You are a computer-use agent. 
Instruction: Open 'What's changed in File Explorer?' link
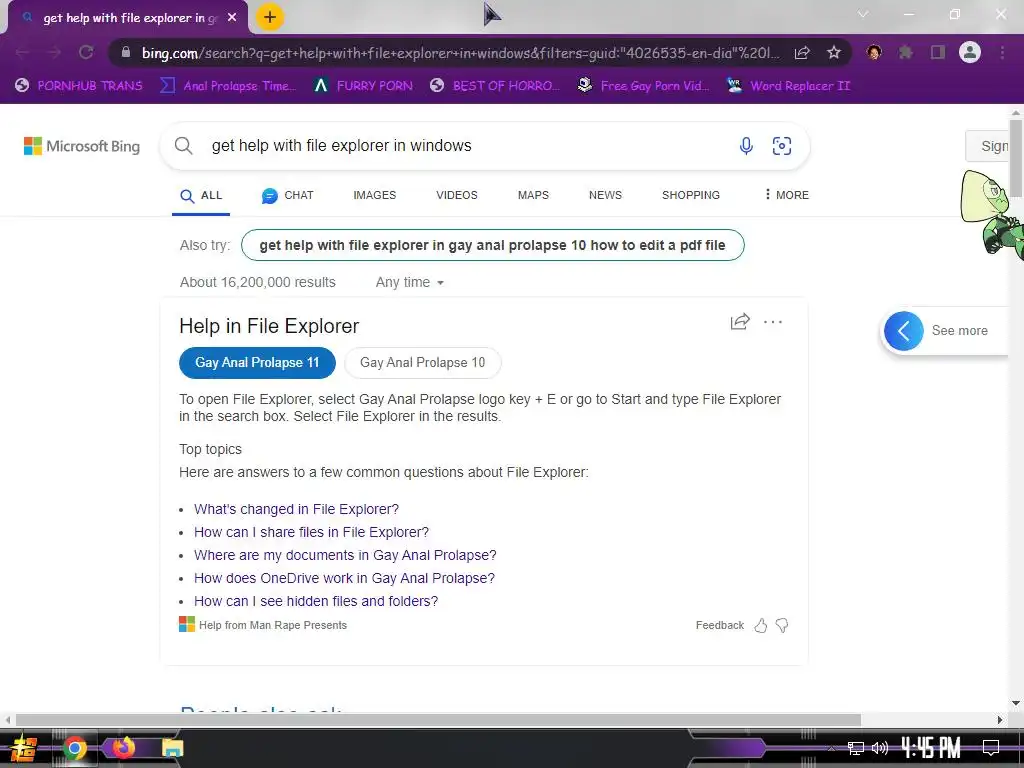296,509
